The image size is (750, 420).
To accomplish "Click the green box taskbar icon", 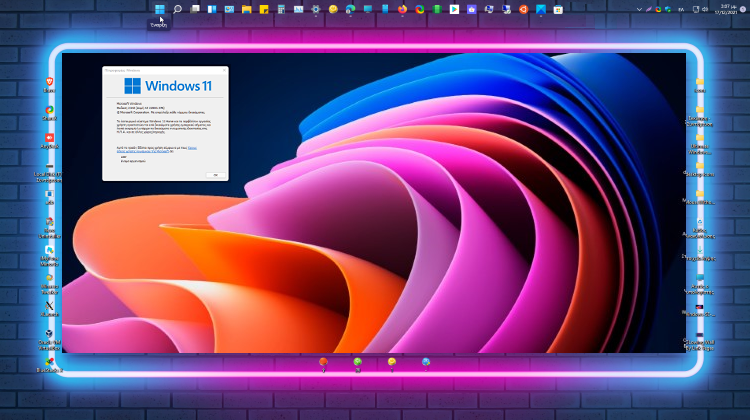I will [x=437, y=9].
